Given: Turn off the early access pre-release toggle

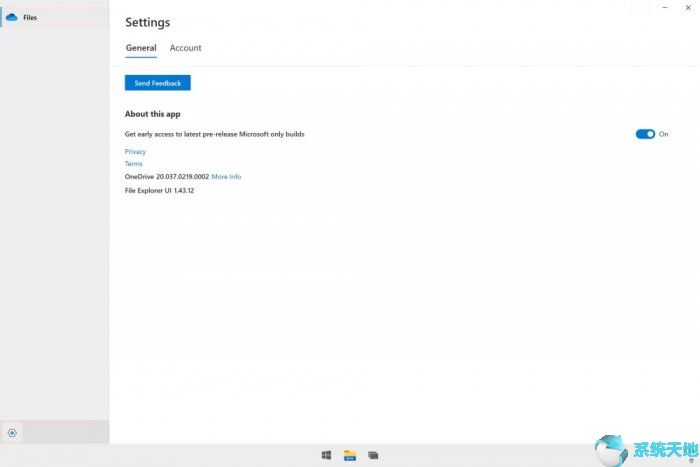Looking at the screenshot, I should pyautogui.click(x=645, y=134).
